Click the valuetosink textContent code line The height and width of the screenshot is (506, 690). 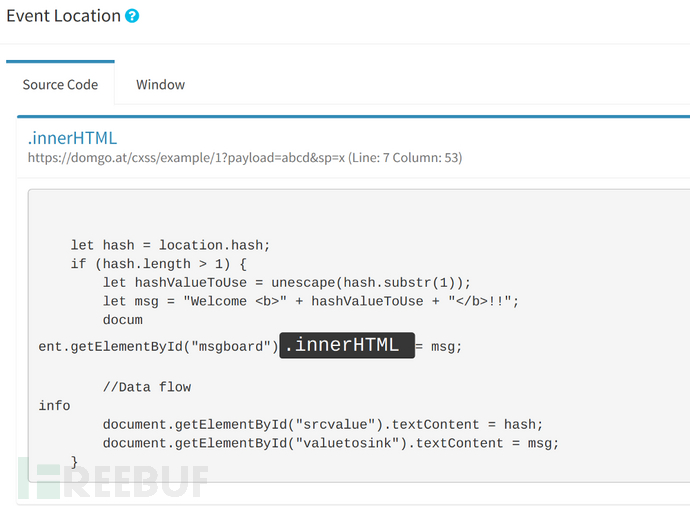330,443
